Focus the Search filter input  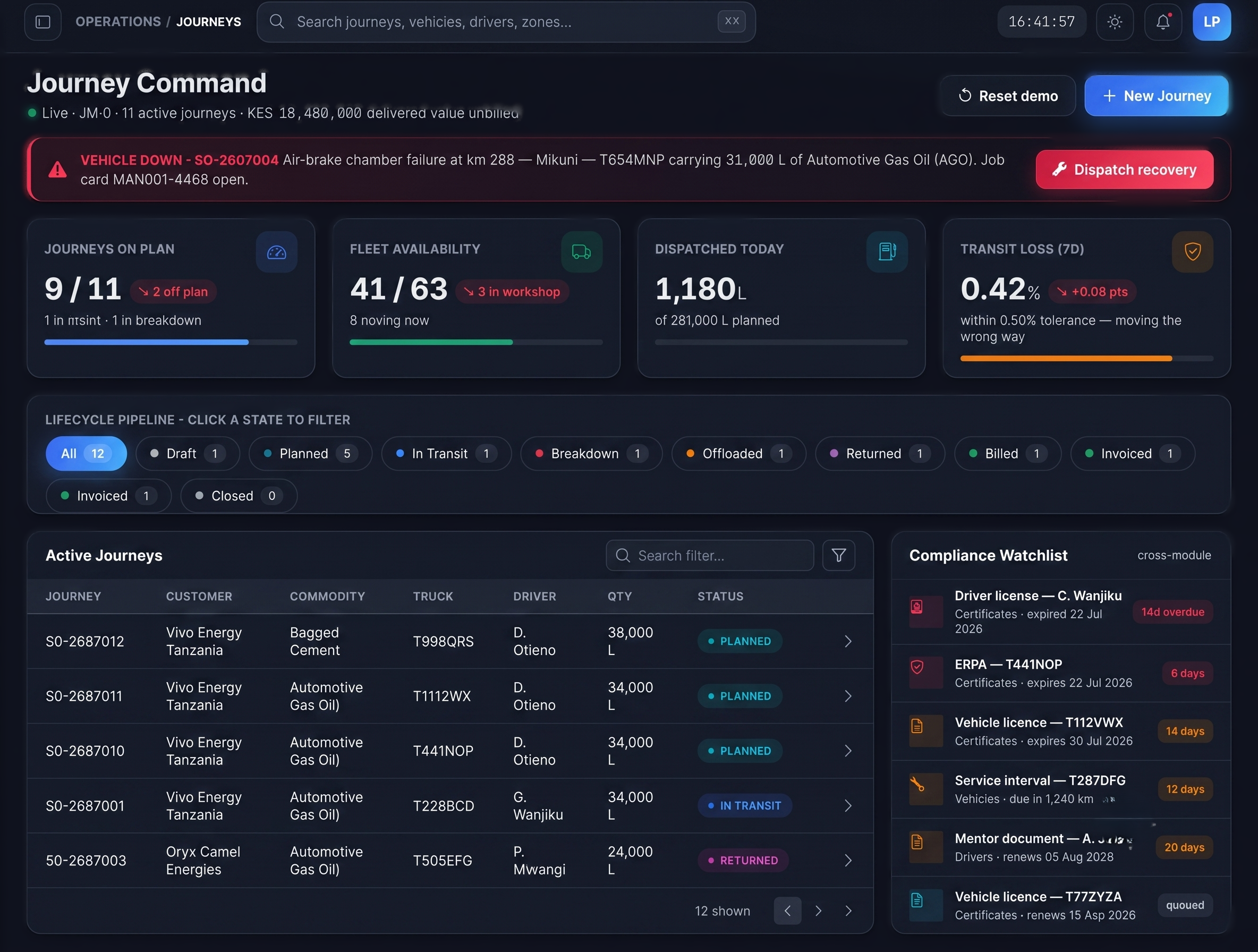(710, 556)
